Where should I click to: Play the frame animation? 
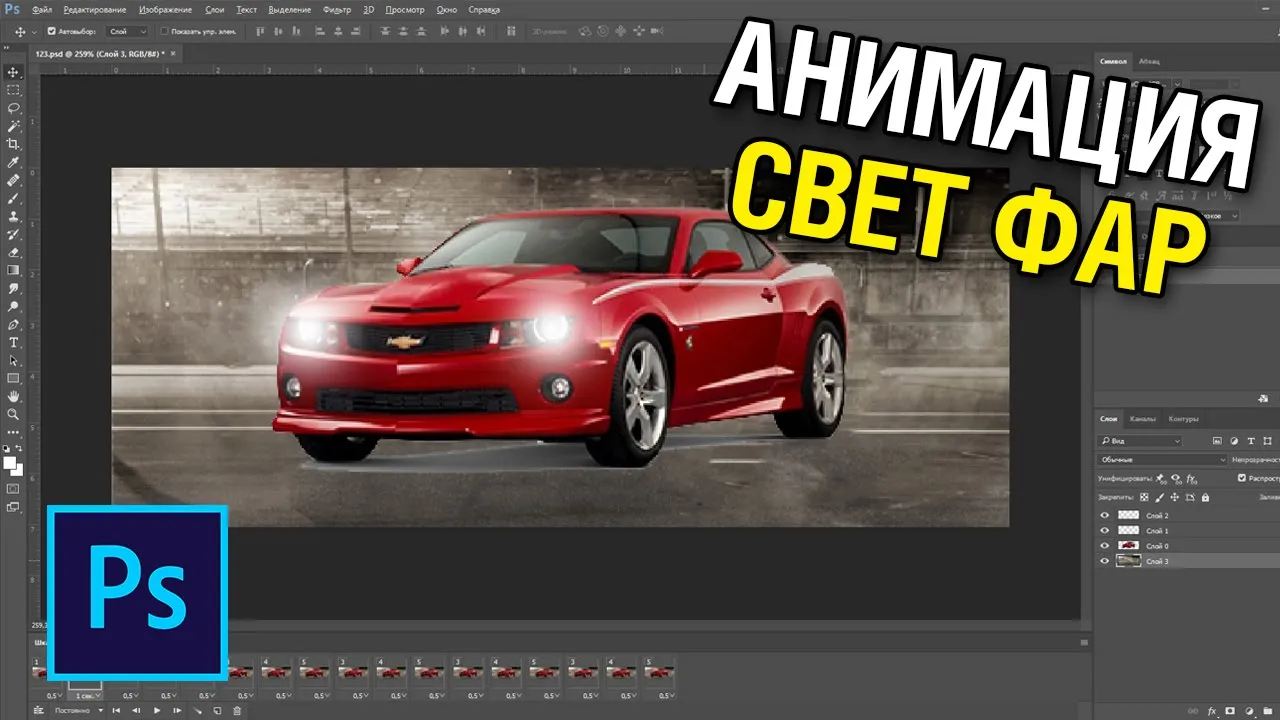click(157, 710)
